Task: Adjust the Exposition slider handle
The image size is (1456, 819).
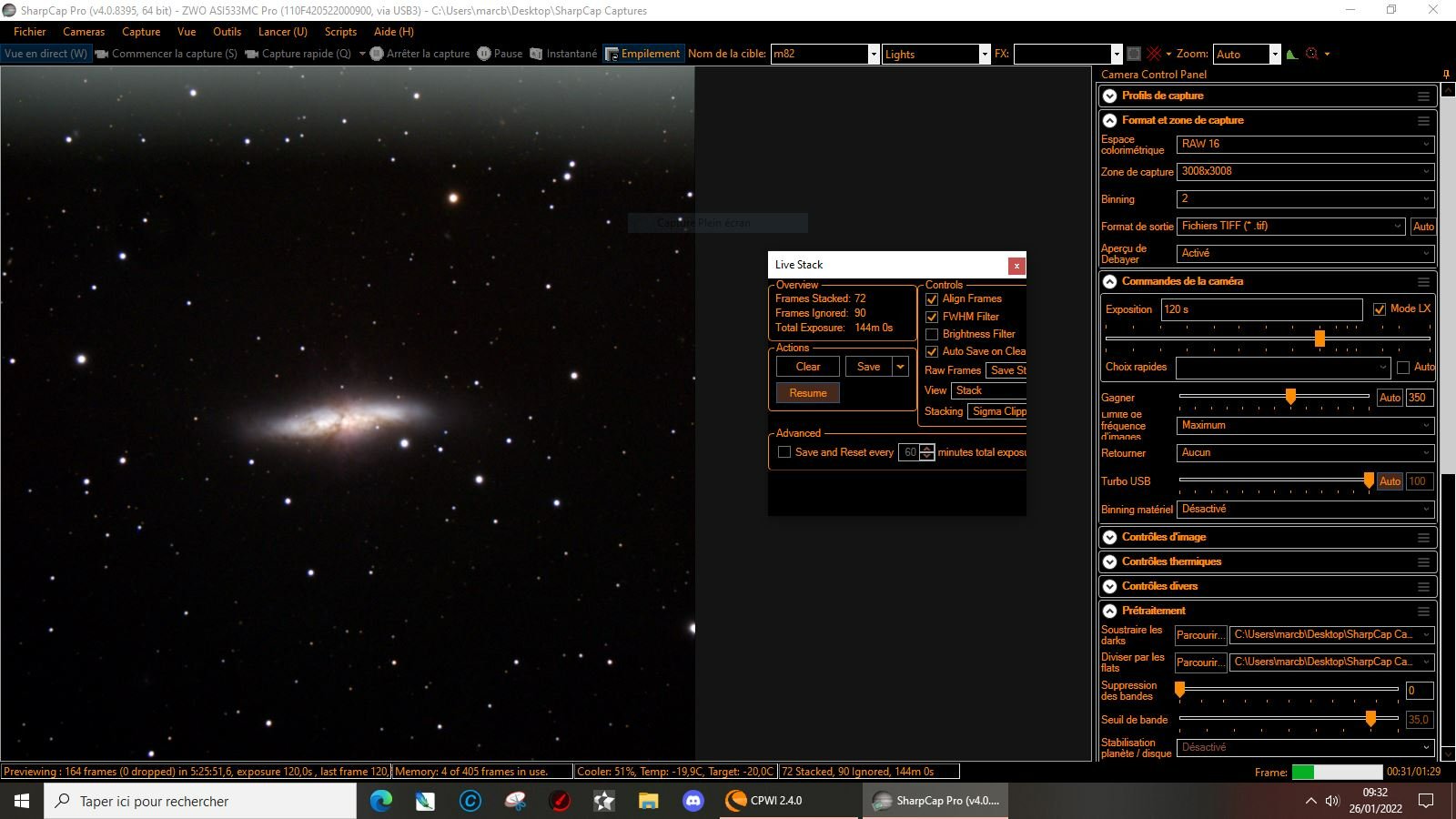Action: [x=1319, y=339]
